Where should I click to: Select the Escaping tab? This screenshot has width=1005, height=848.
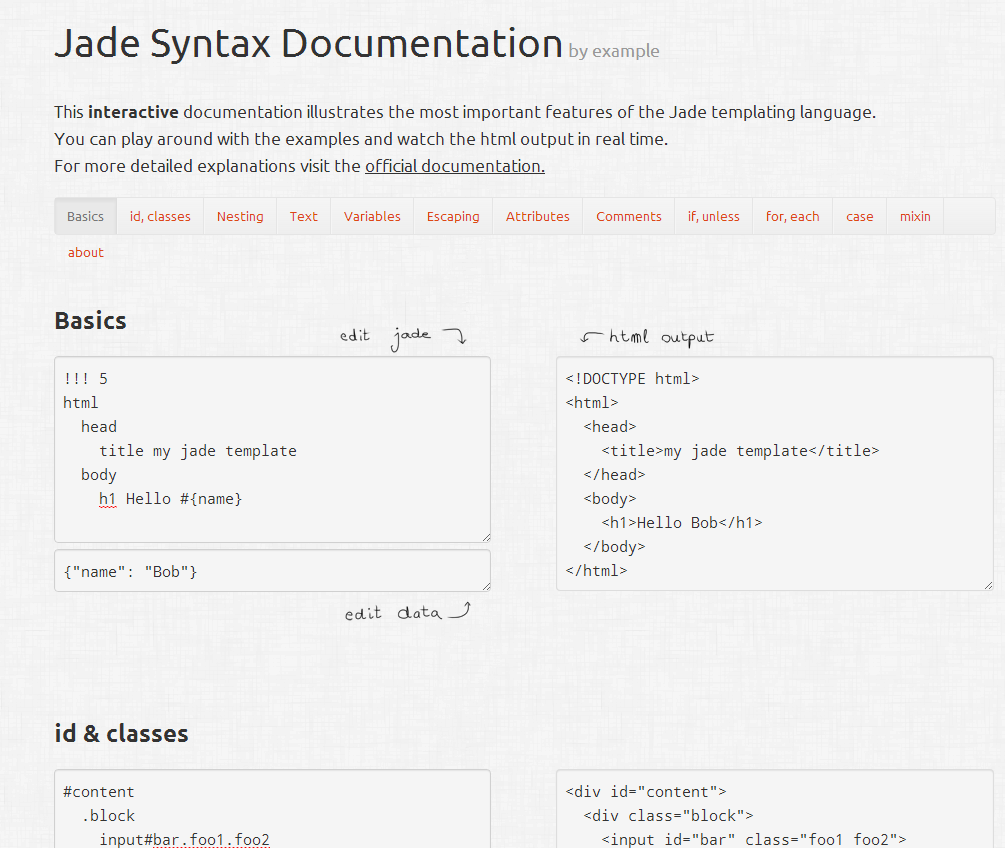453,216
